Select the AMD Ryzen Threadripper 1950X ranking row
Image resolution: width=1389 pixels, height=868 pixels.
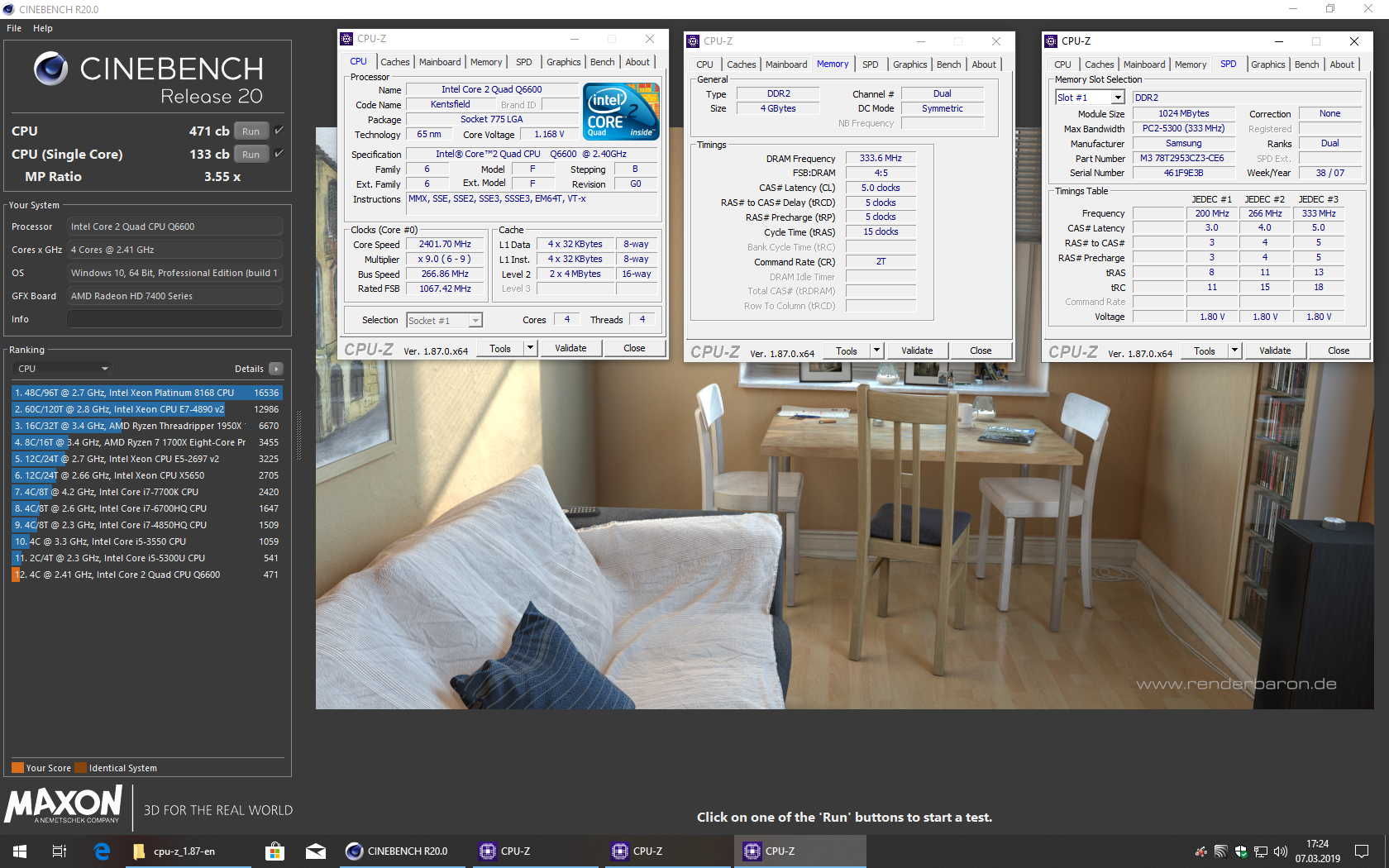[x=146, y=426]
